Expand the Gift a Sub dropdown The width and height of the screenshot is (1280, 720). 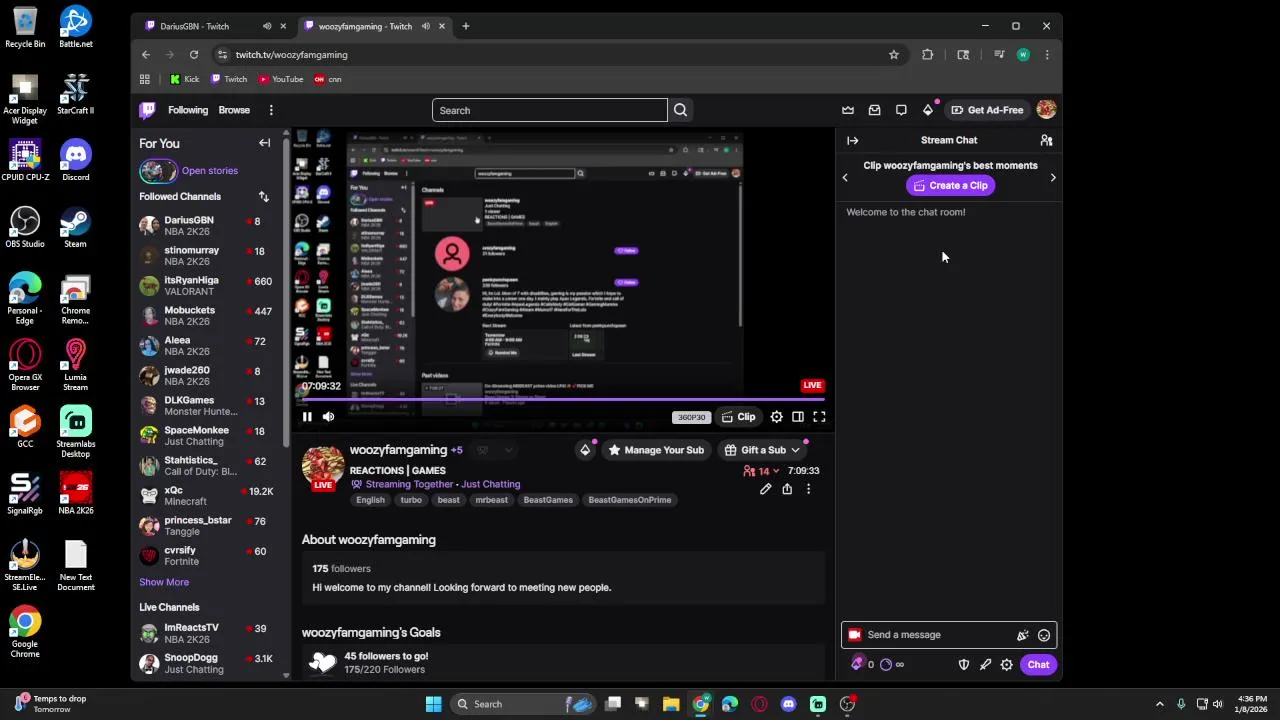pyautogui.click(x=795, y=451)
